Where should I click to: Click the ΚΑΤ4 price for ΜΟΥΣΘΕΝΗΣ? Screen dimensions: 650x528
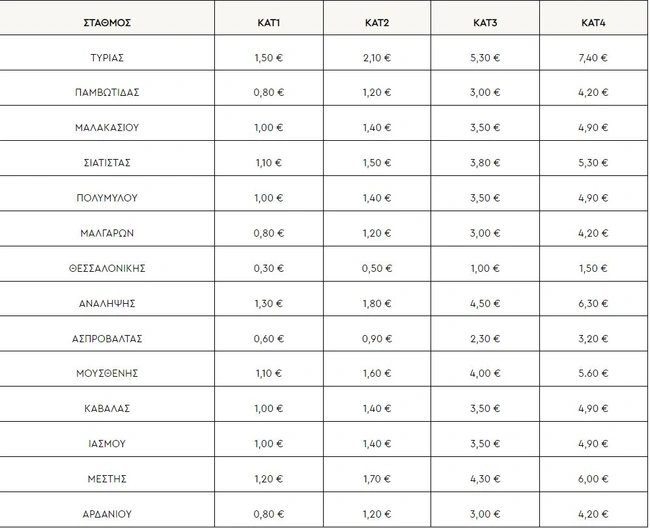pos(594,373)
